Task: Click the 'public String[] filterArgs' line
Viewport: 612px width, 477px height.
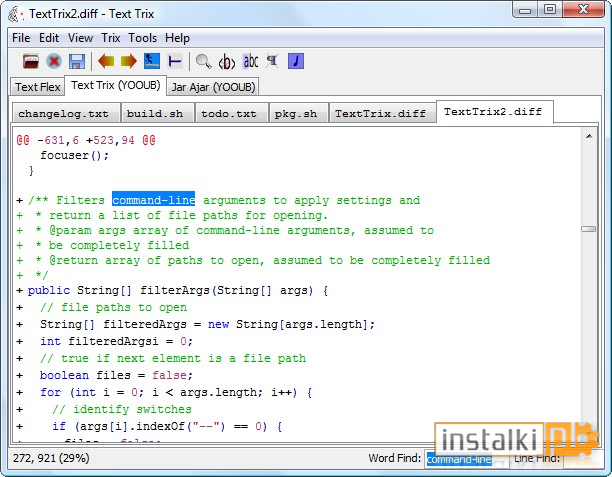Action: click(178, 290)
